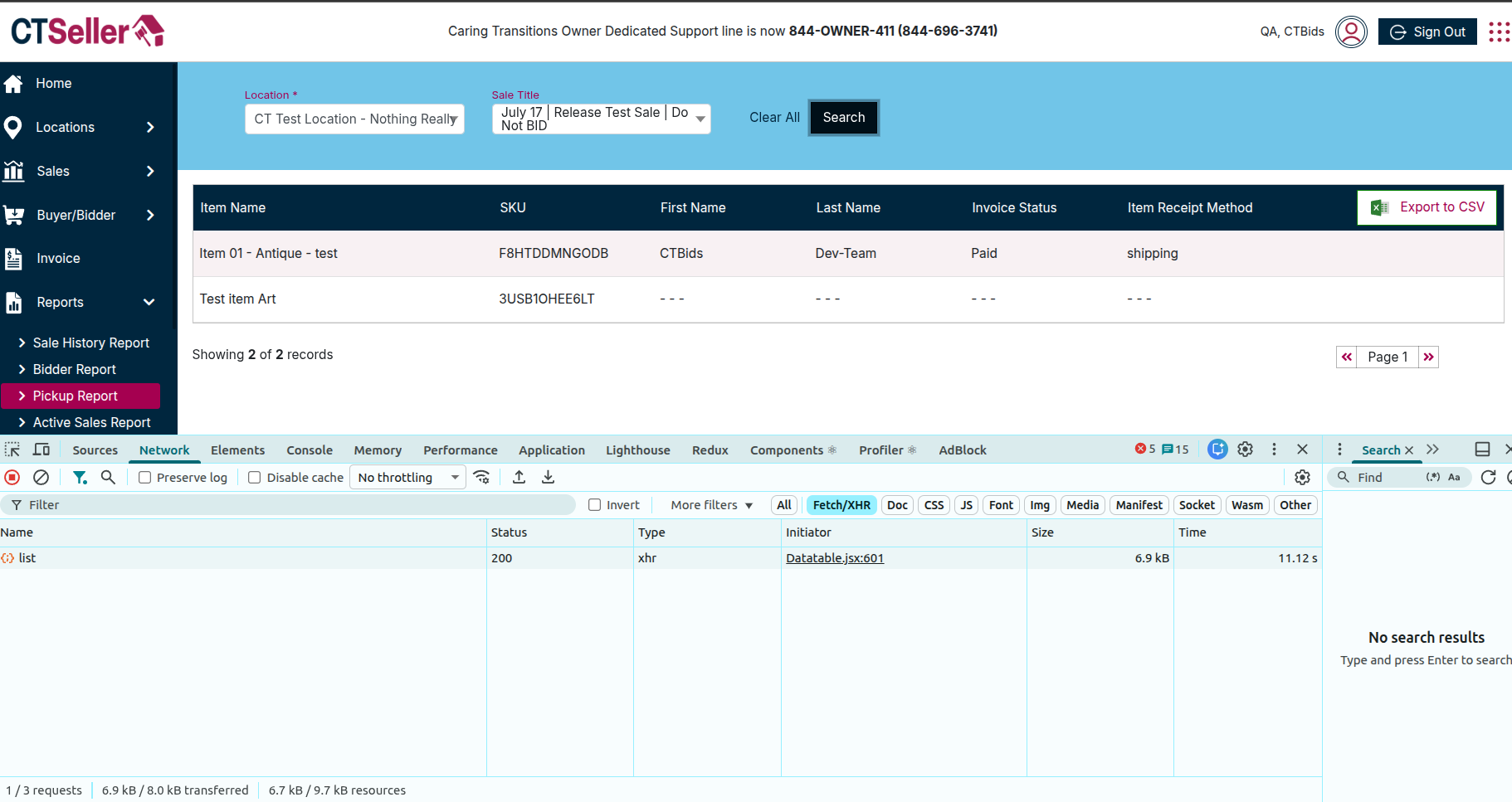1512x802 pixels.
Task: Click the Buyer/Bidder cart icon
Action: click(x=14, y=215)
